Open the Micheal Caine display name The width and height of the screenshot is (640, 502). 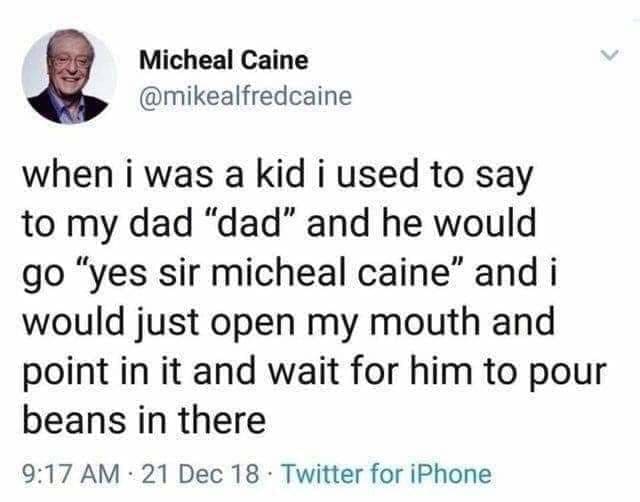point(223,60)
